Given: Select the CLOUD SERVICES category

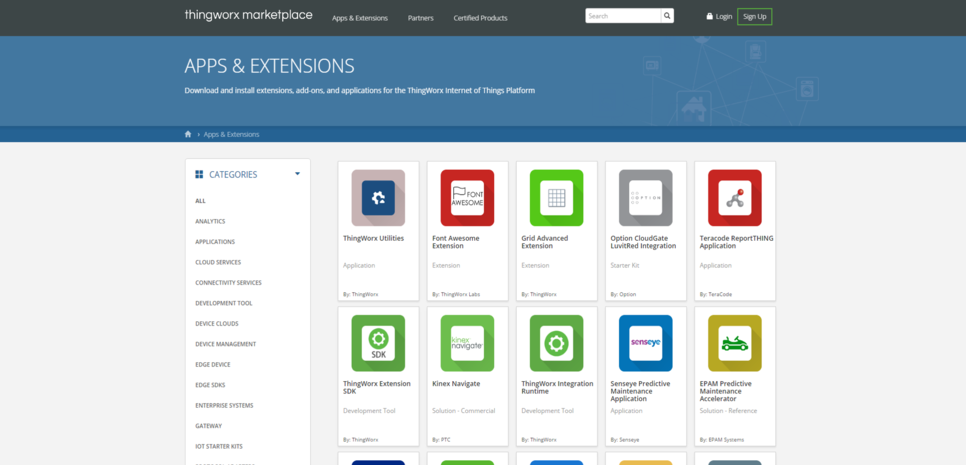Looking at the screenshot, I should pyautogui.click(x=218, y=262).
